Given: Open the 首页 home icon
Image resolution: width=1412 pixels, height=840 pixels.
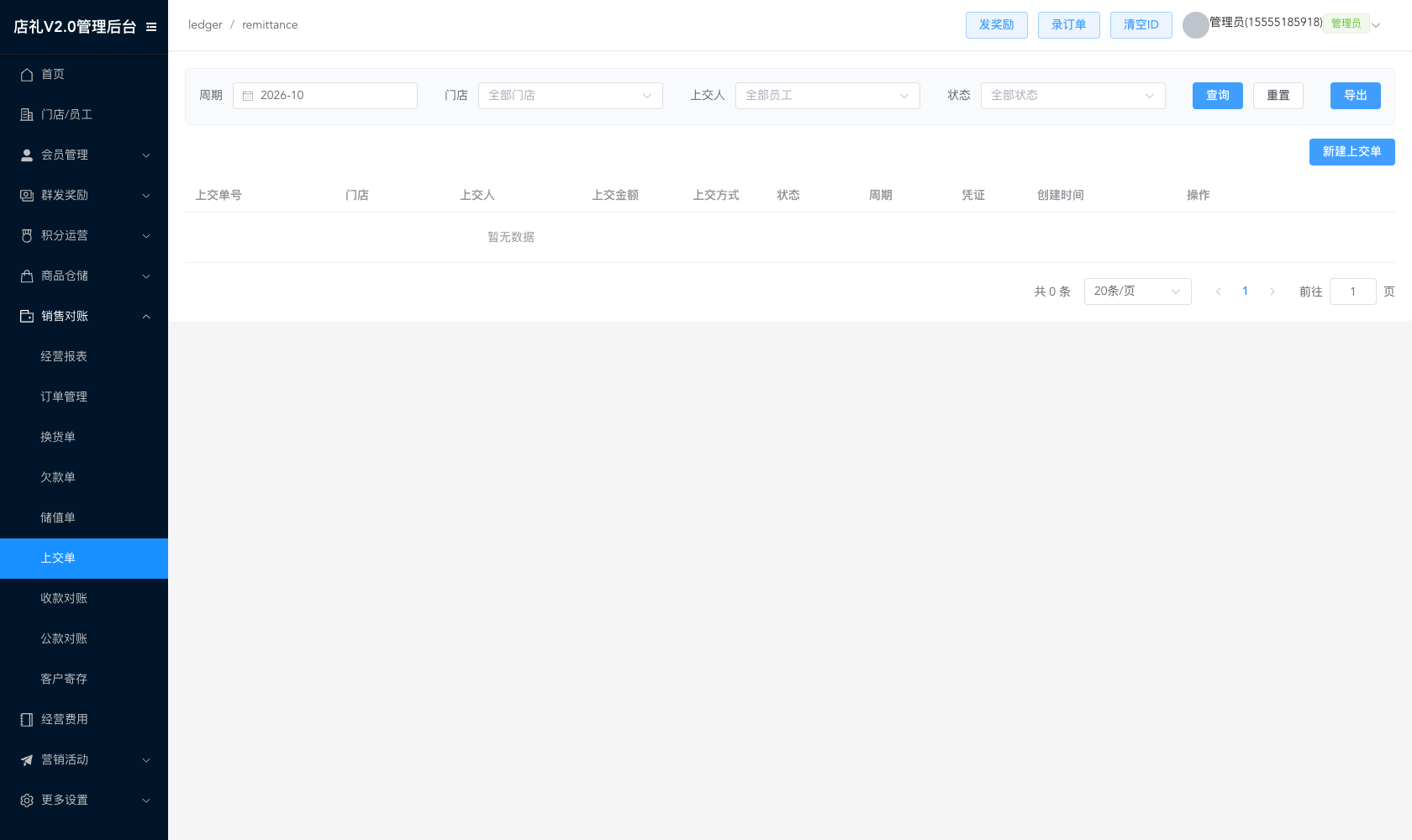Looking at the screenshot, I should coord(27,75).
